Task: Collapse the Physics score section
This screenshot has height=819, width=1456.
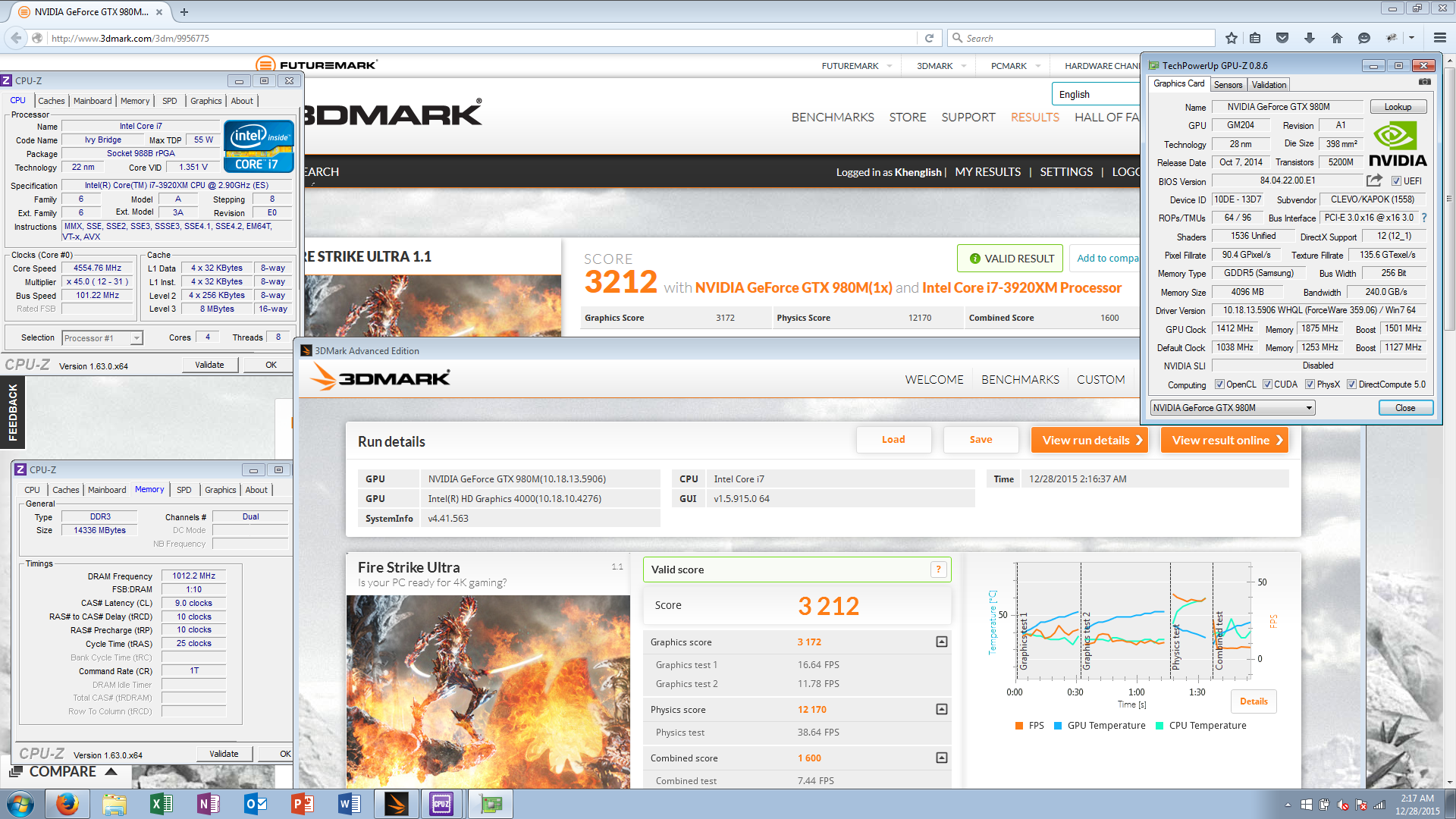Action: point(941,709)
